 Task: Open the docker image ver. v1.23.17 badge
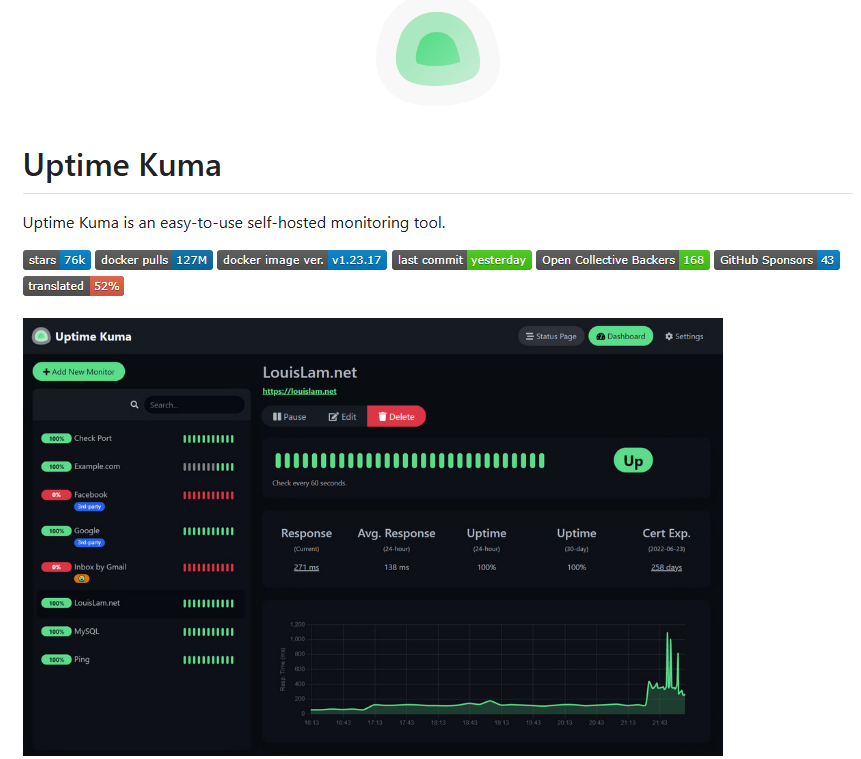(x=302, y=260)
